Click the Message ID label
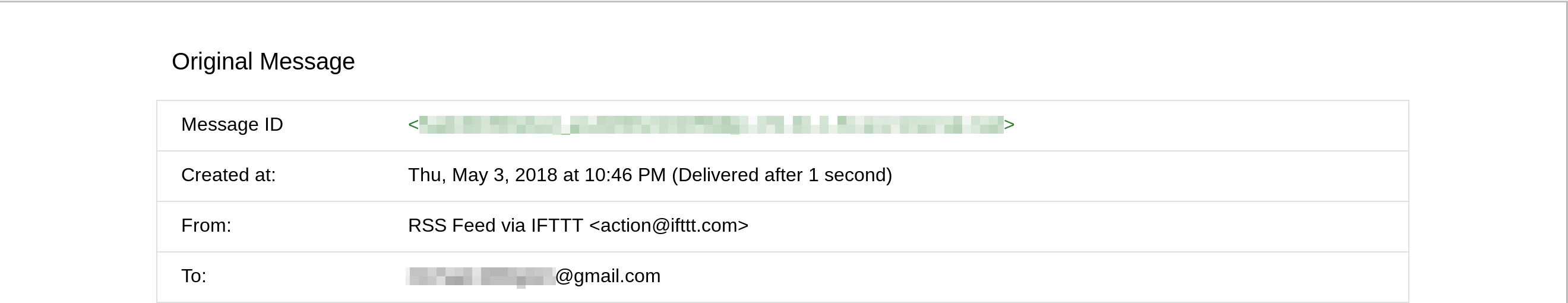1568x303 pixels. coord(232,124)
